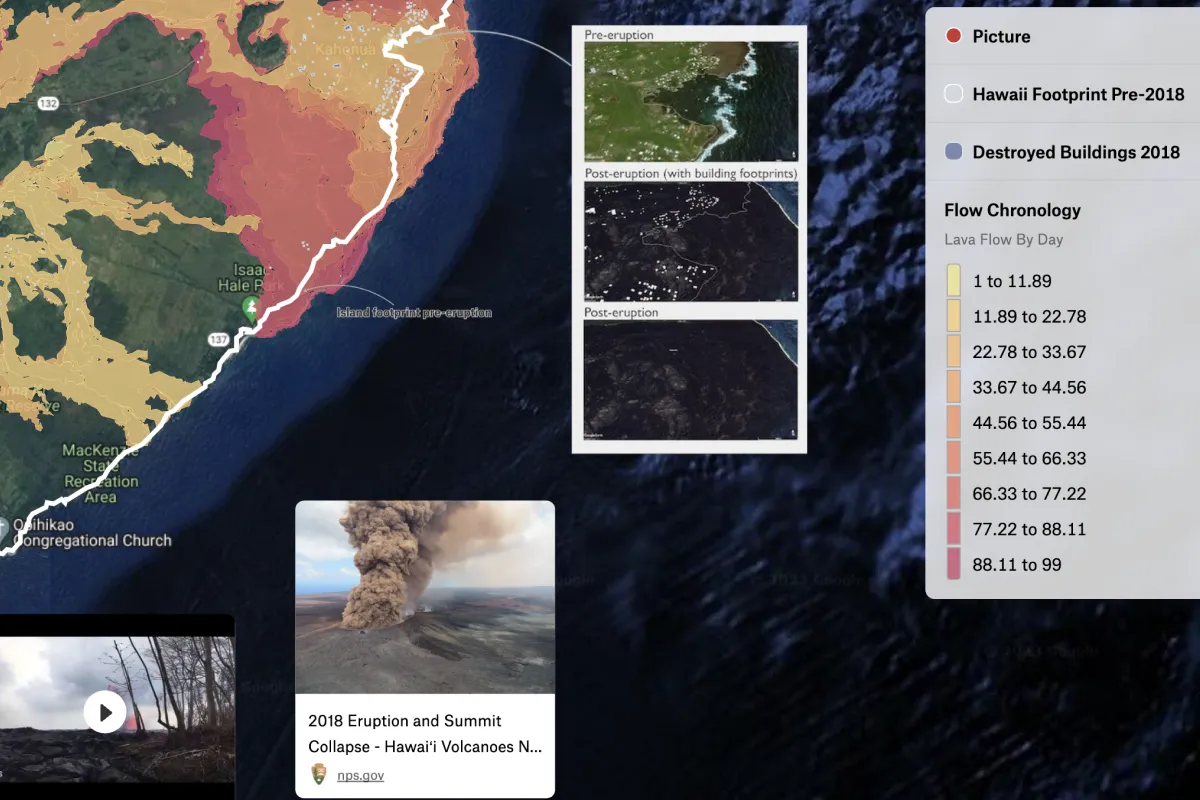Click Opihikao Congregational Church label
Image resolution: width=1200 pixels, height=800 pixels.
click(93, 532)
